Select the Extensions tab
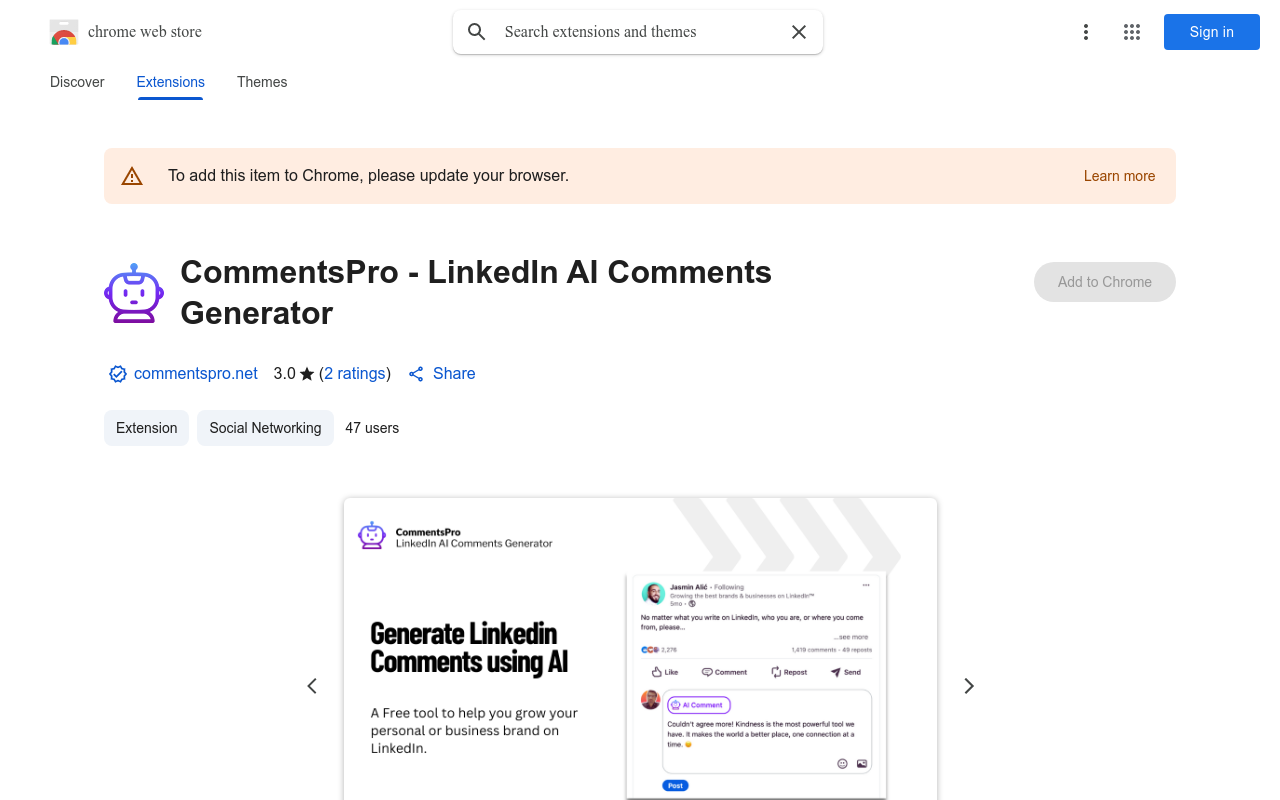This screenshot has width=1280, height=800. point(171,82)
